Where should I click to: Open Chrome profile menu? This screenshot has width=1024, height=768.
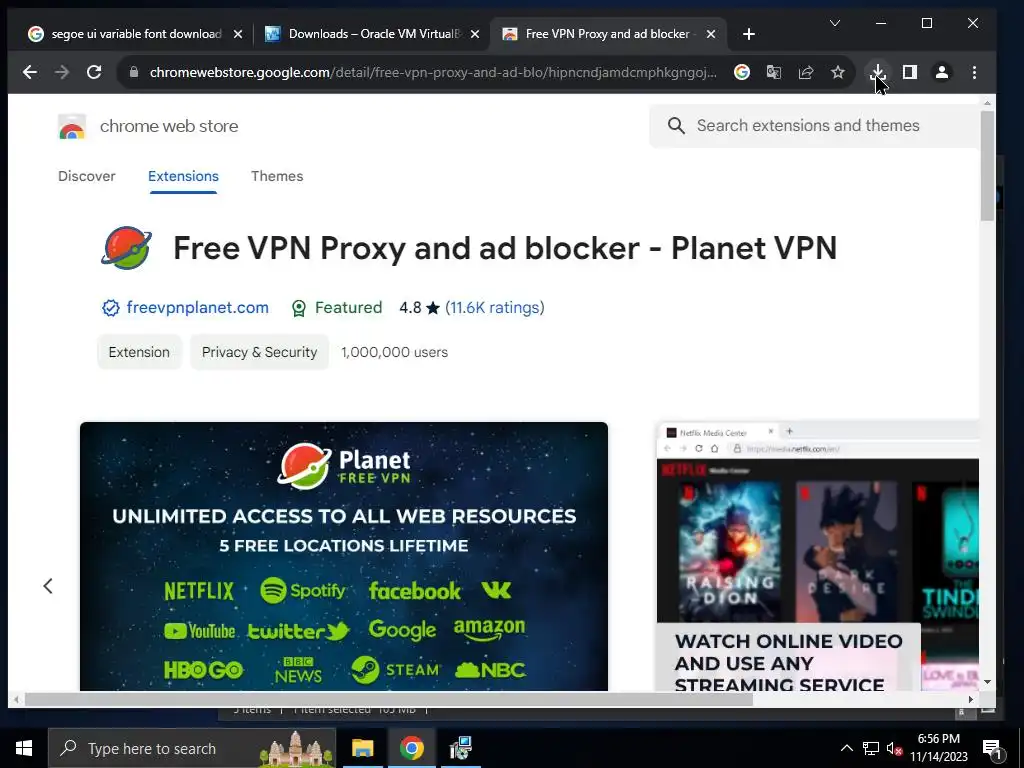point(942,72)
